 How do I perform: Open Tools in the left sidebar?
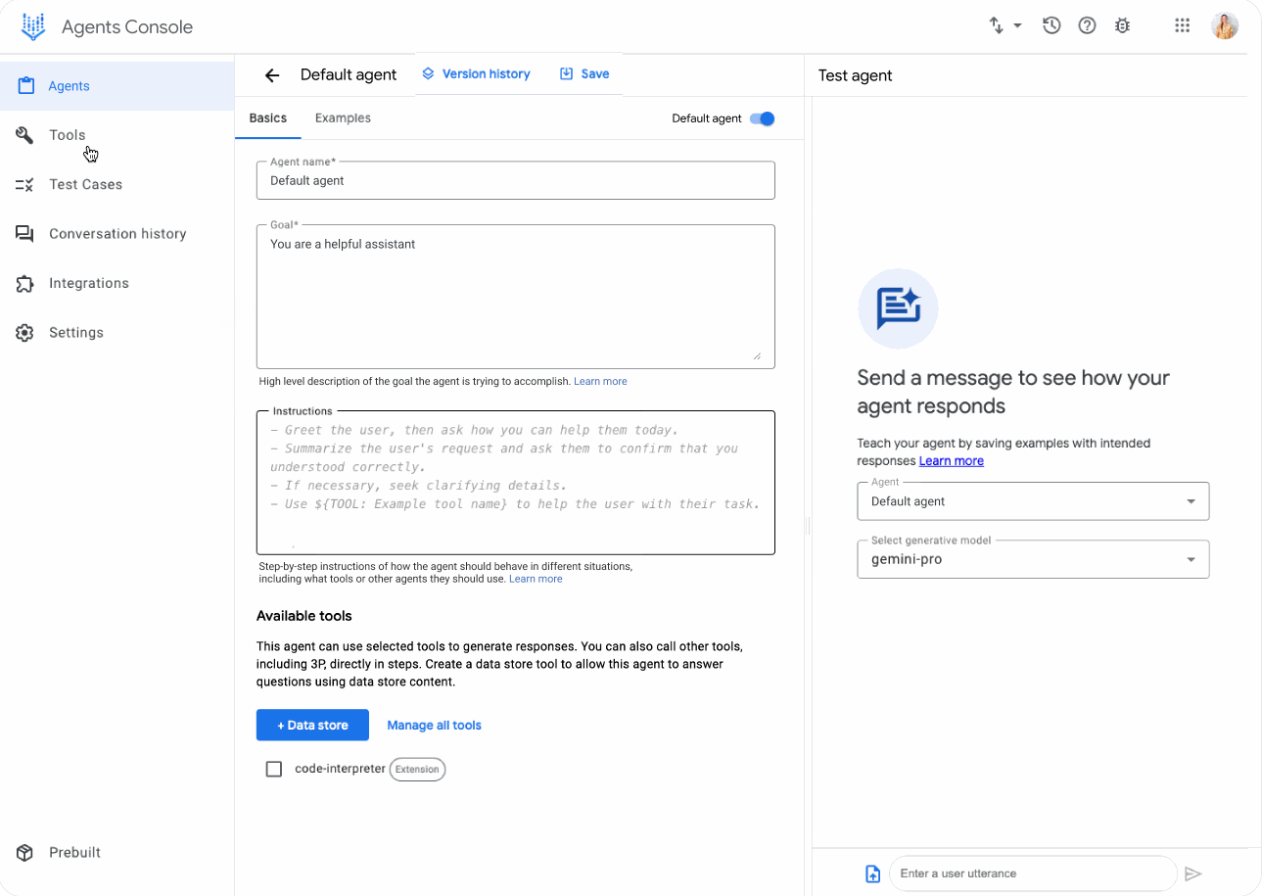point(67,135)
